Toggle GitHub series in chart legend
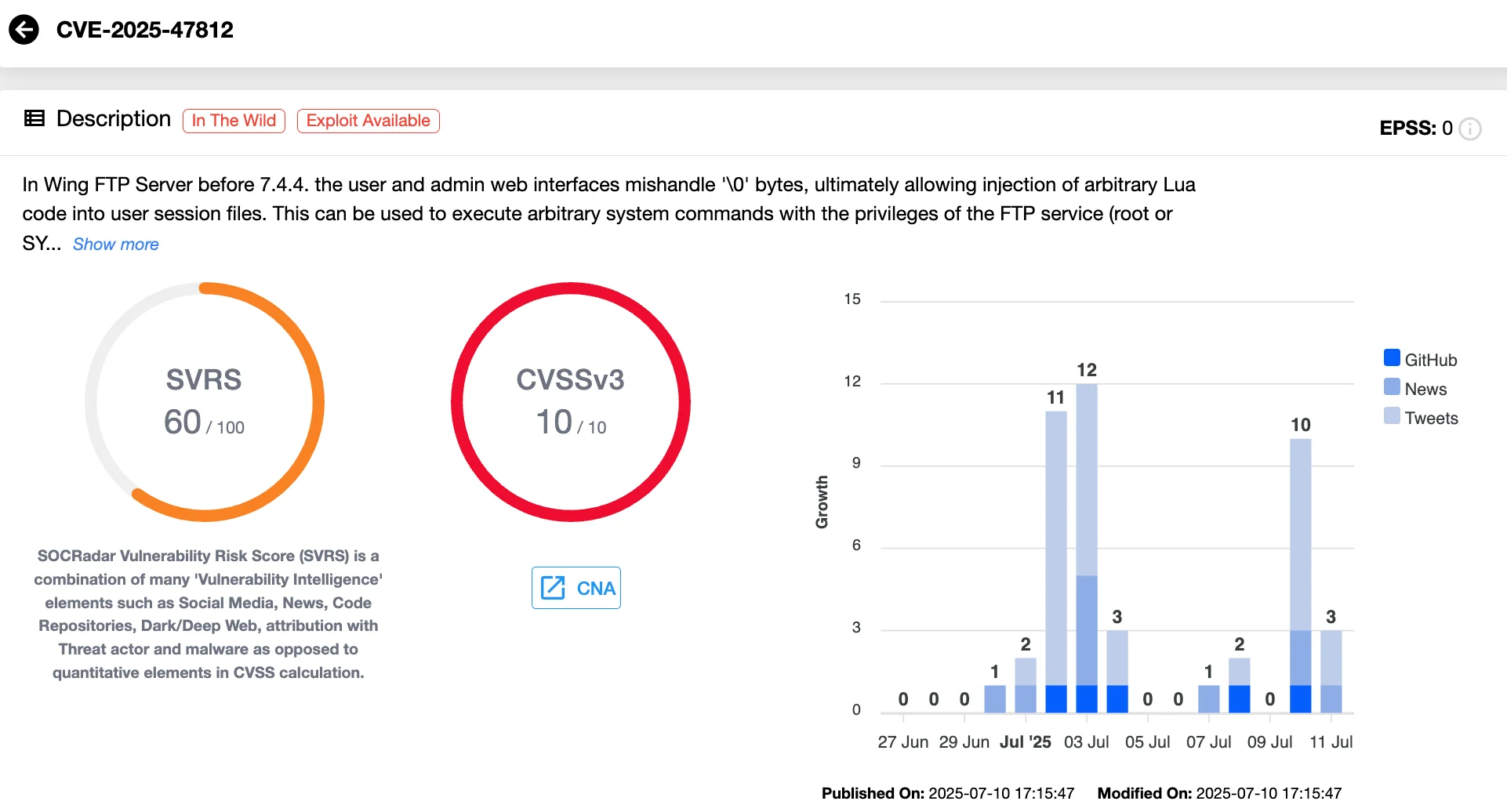The image size is (1507, 812). pyautogui.click(x=1421, y=360)
